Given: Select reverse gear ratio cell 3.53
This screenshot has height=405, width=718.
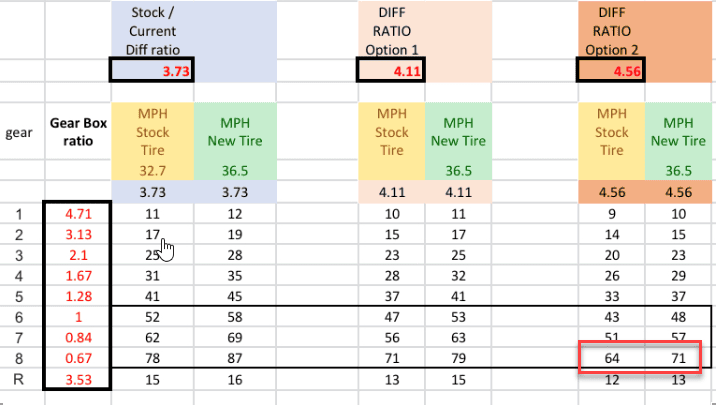Looking at the screenshot, I should click(x=78, y=379).
